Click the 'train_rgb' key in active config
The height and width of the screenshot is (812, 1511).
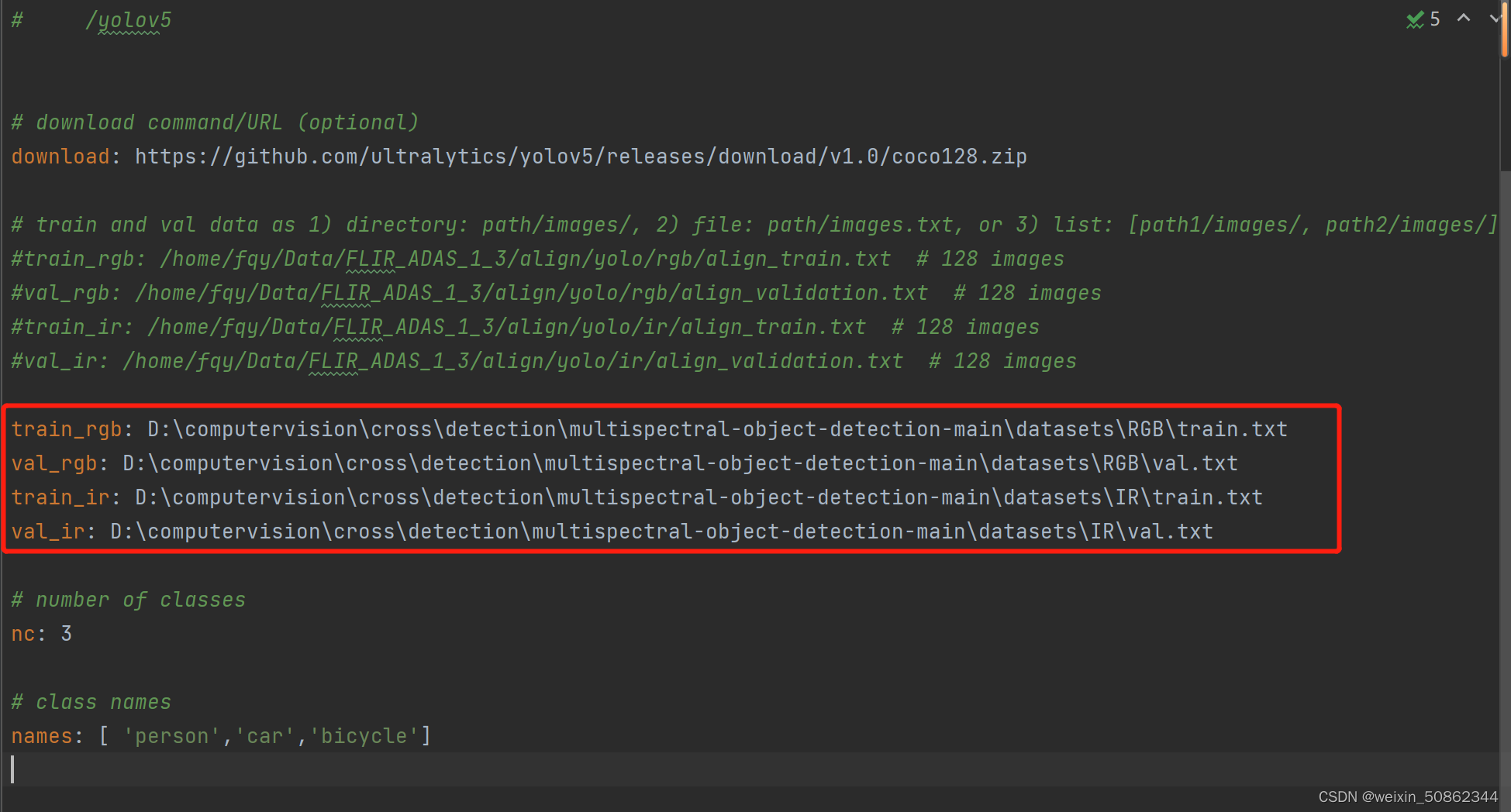[x=67, y=430]
